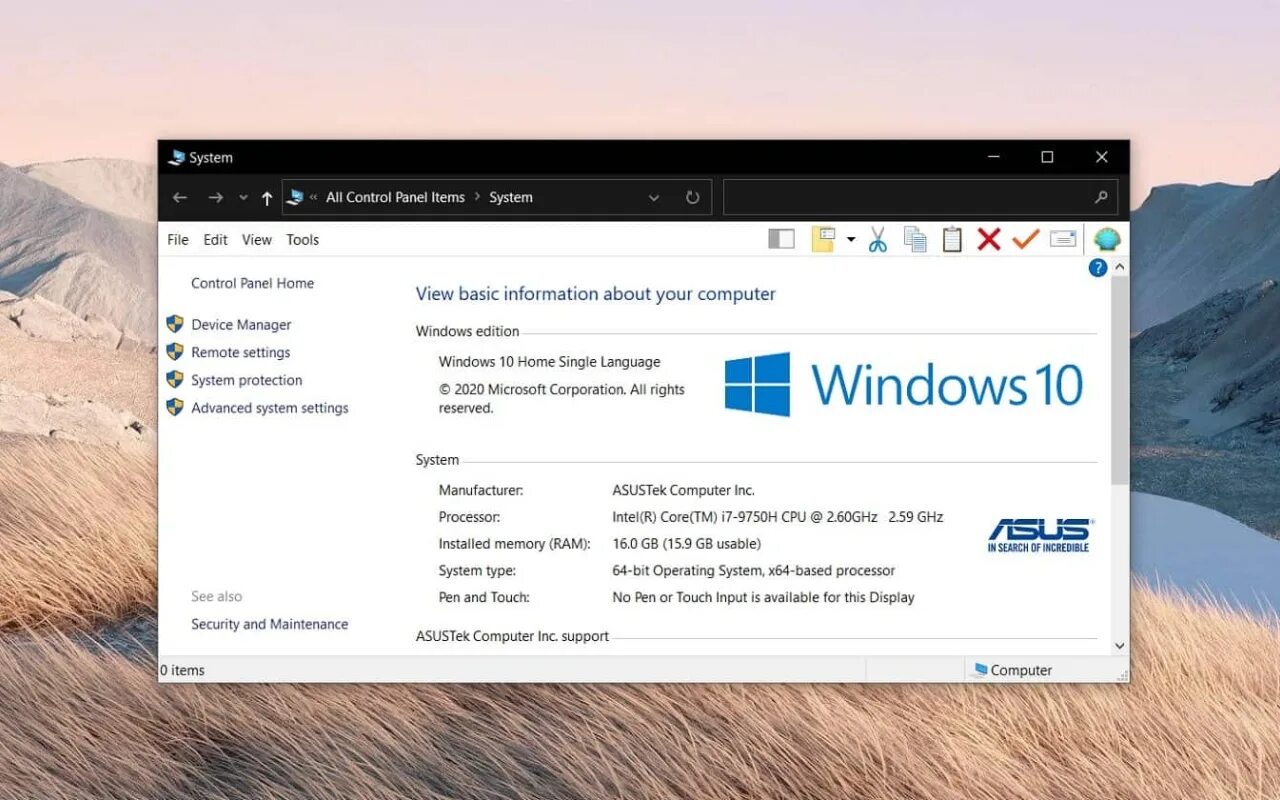
Task: Open the Tools menu
Action: 302,239
